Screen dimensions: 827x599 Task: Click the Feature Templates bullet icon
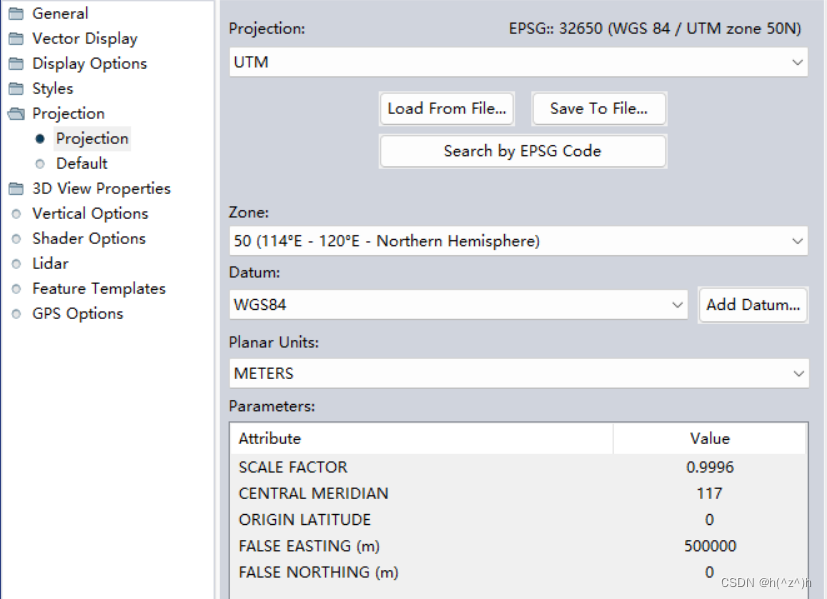click(x=16, y=288)
